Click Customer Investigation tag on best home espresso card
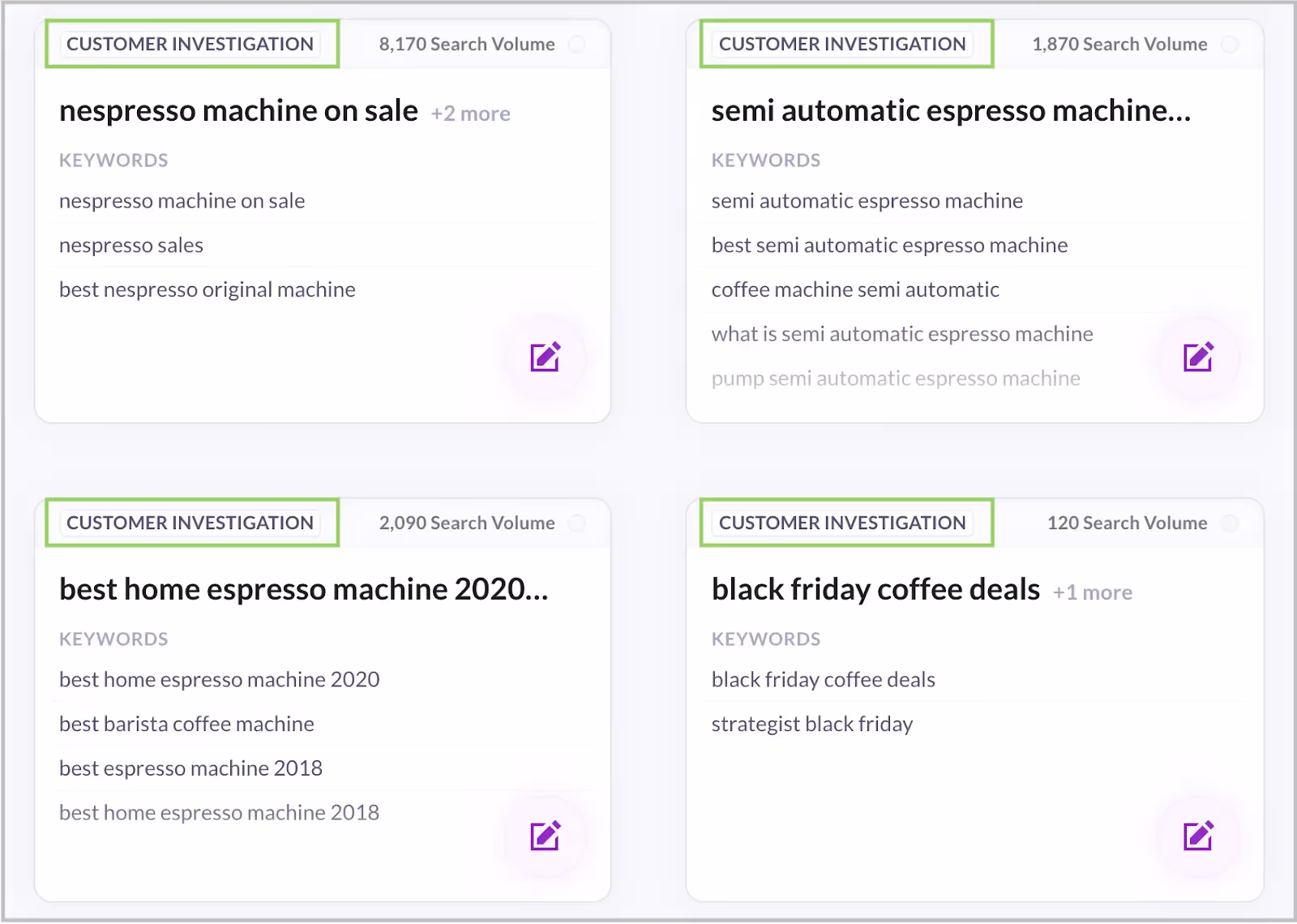 click(x=190, y=523)
